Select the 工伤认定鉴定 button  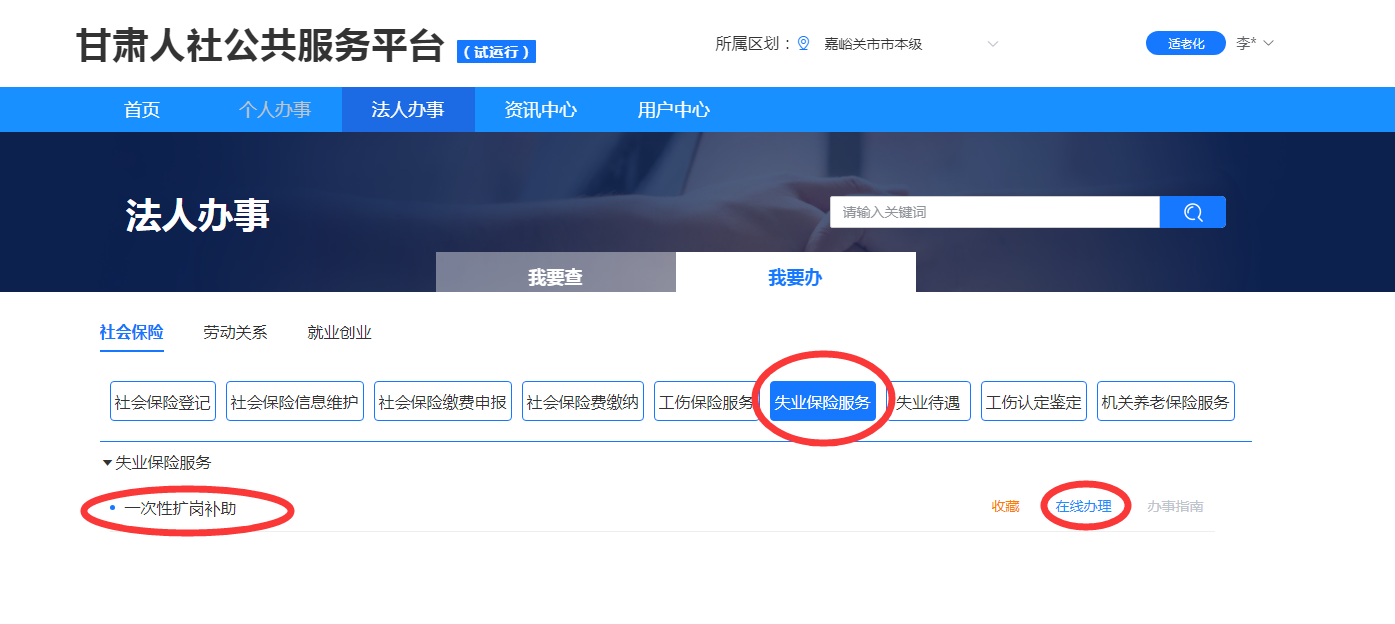point(1033,402)
